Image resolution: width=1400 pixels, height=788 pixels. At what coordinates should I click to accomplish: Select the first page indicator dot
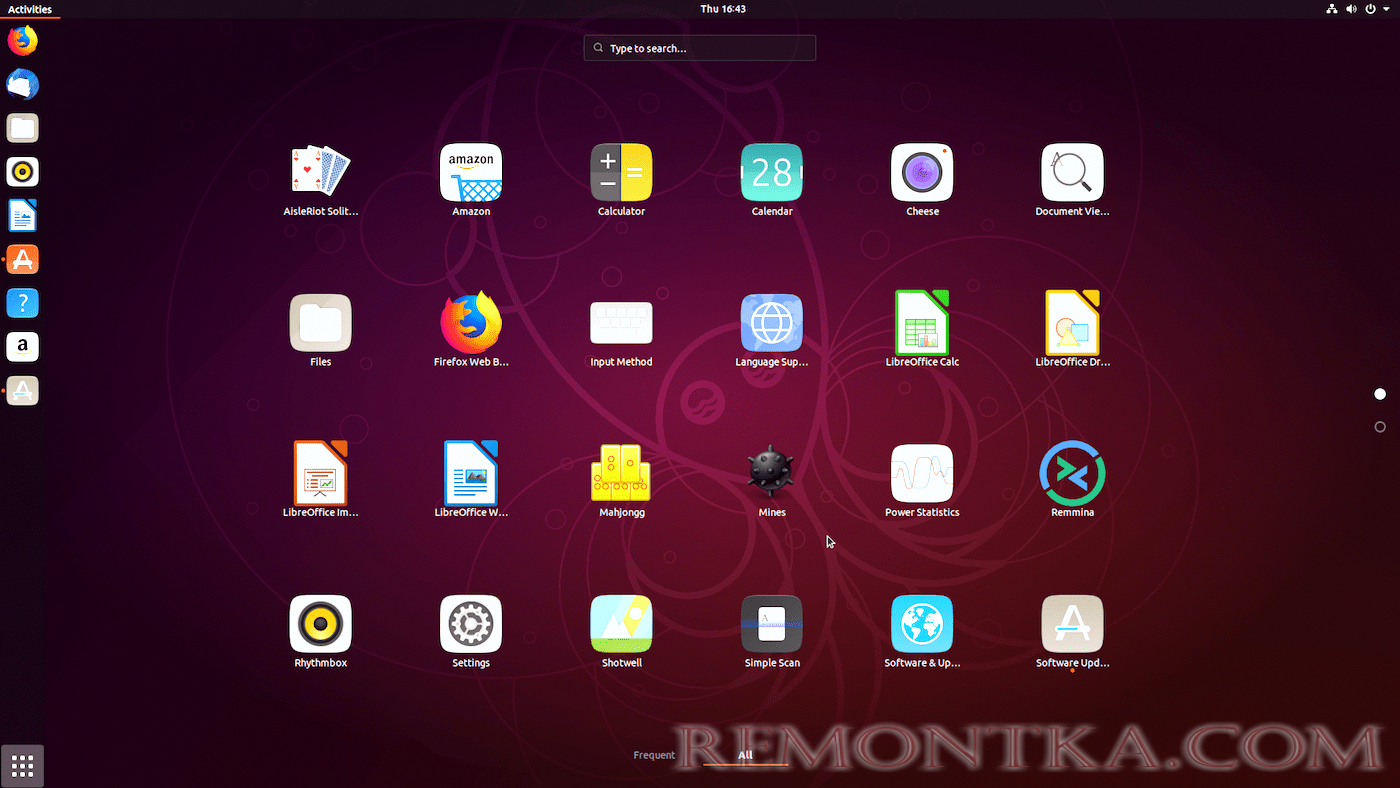click(1380, 394)
